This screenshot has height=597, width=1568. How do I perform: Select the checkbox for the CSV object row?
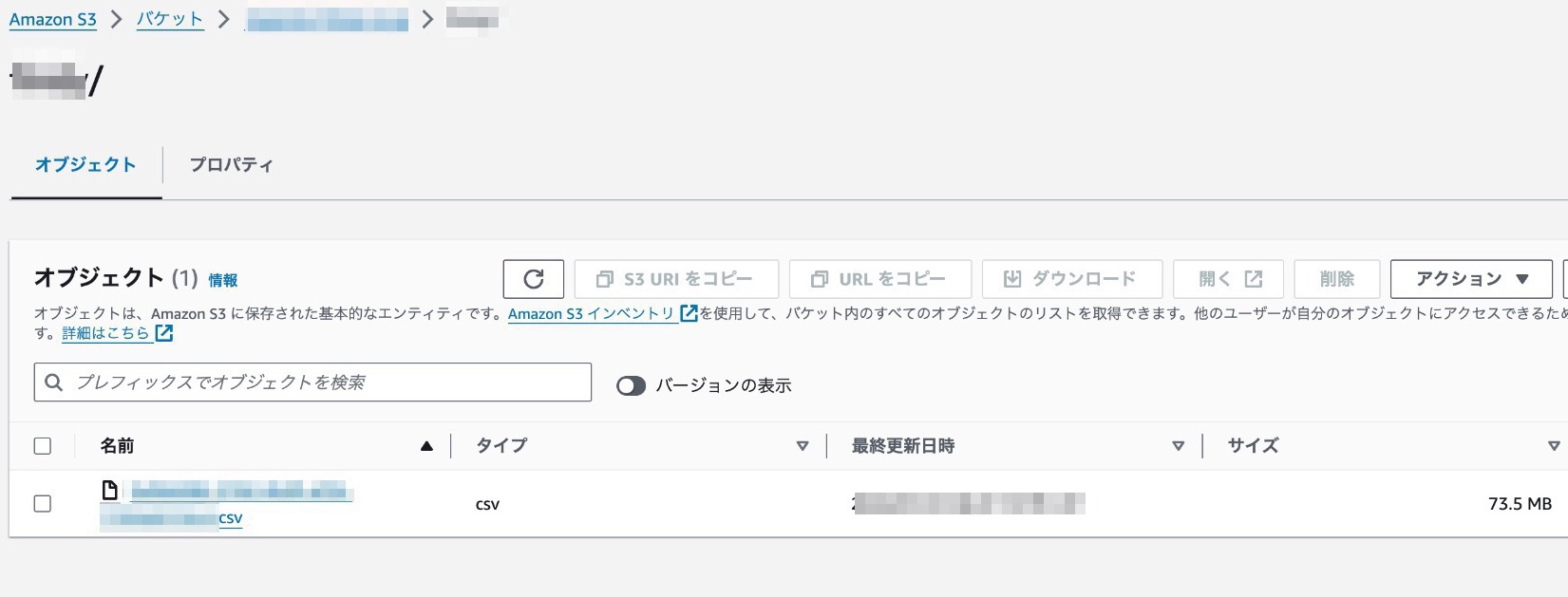tap(43, 504)
